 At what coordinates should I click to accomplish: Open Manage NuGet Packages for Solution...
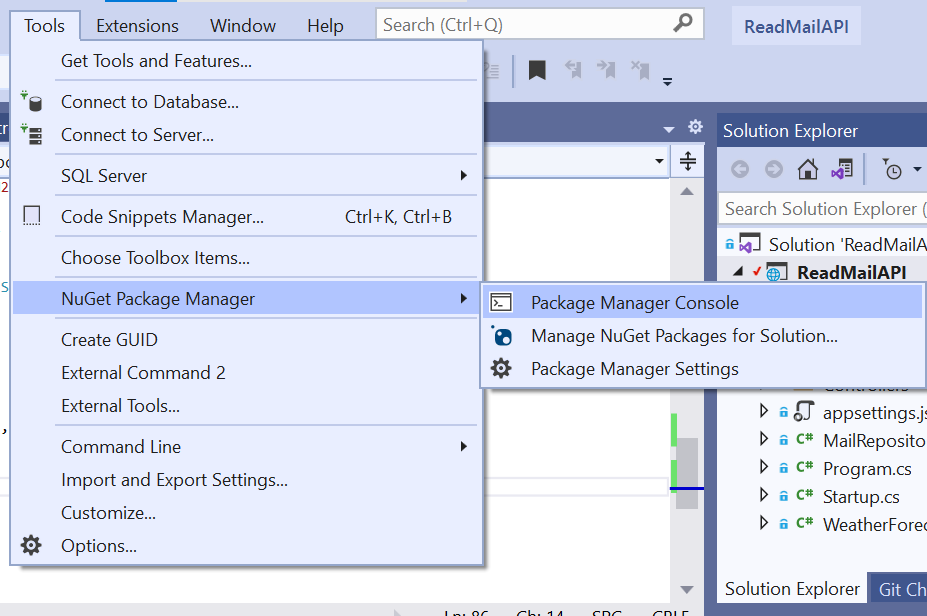pyautogui.click(x=702, y=336)
